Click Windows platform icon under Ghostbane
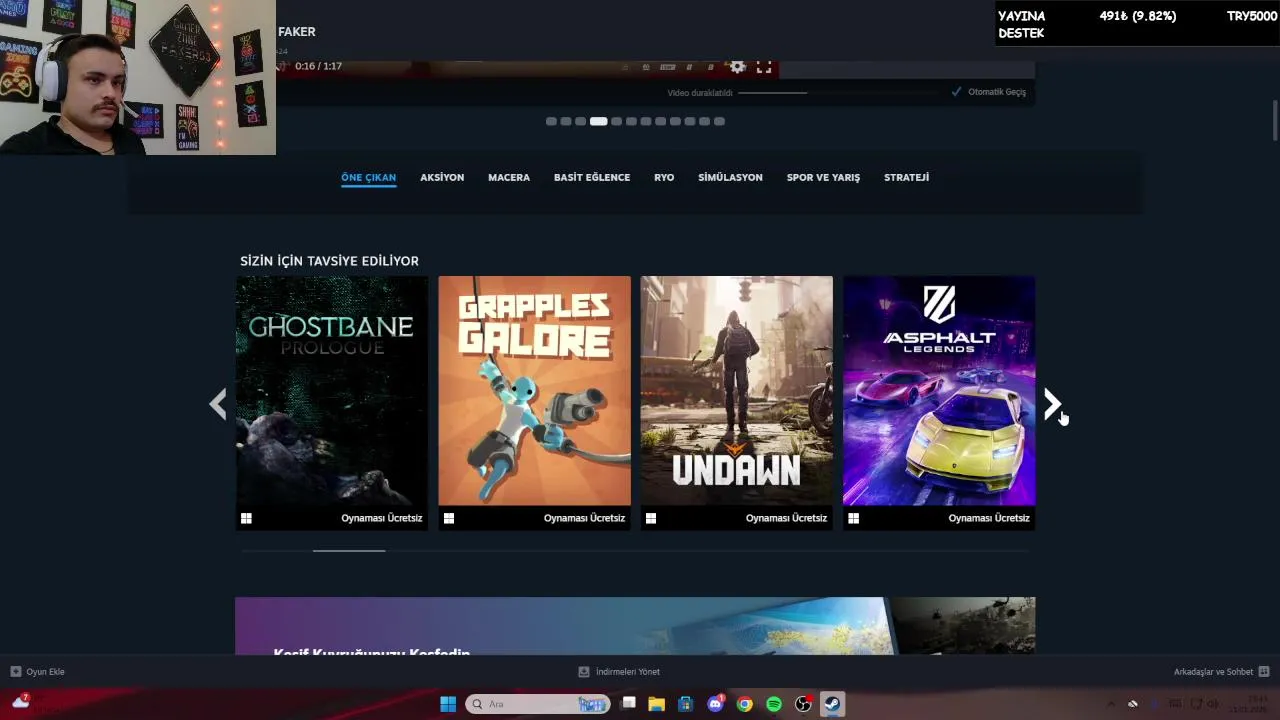The width and height of the screenshot is (1280, 720). click(x=246, y=518)
